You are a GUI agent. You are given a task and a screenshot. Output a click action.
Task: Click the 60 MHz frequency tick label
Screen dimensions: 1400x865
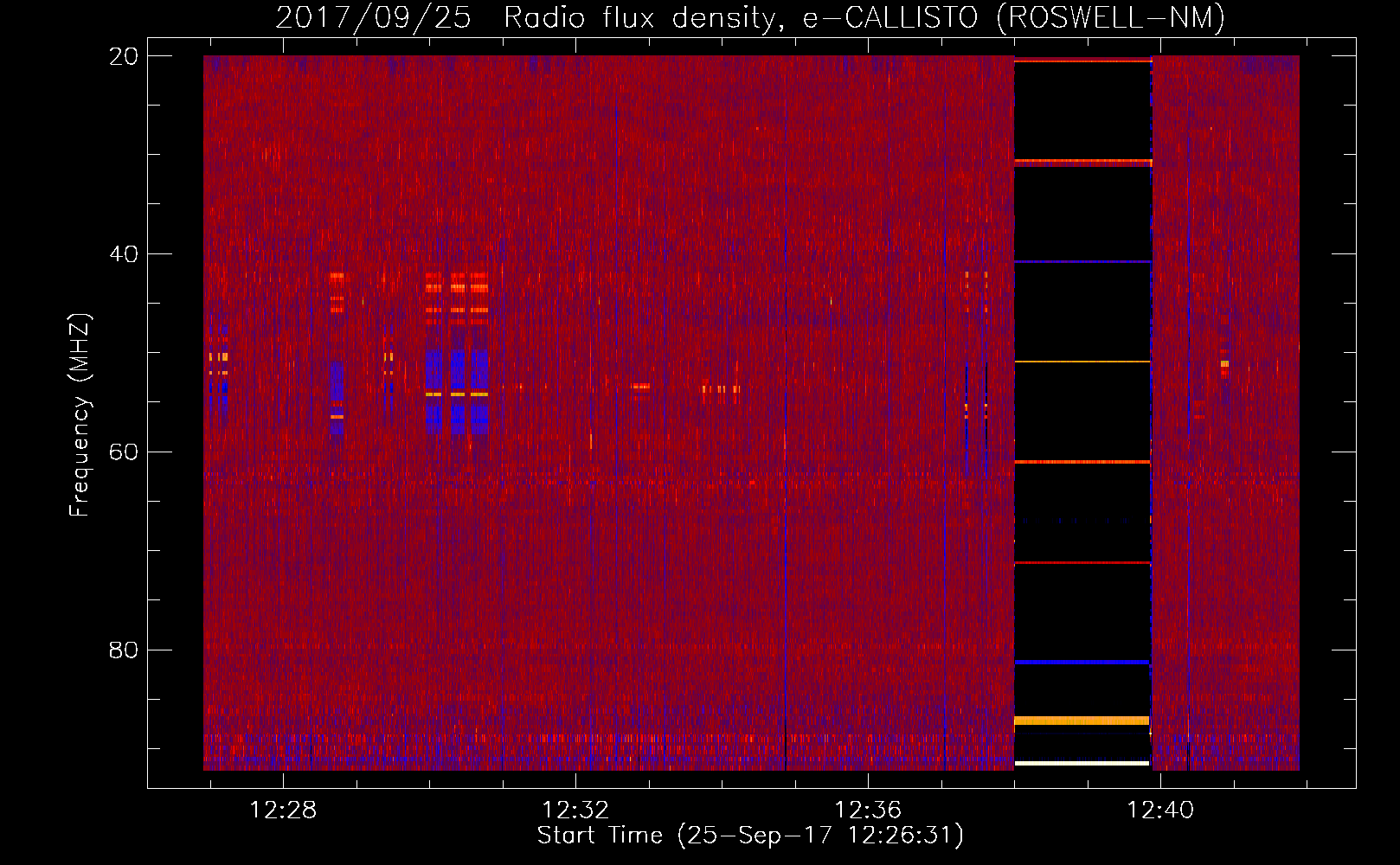(124, 452)
